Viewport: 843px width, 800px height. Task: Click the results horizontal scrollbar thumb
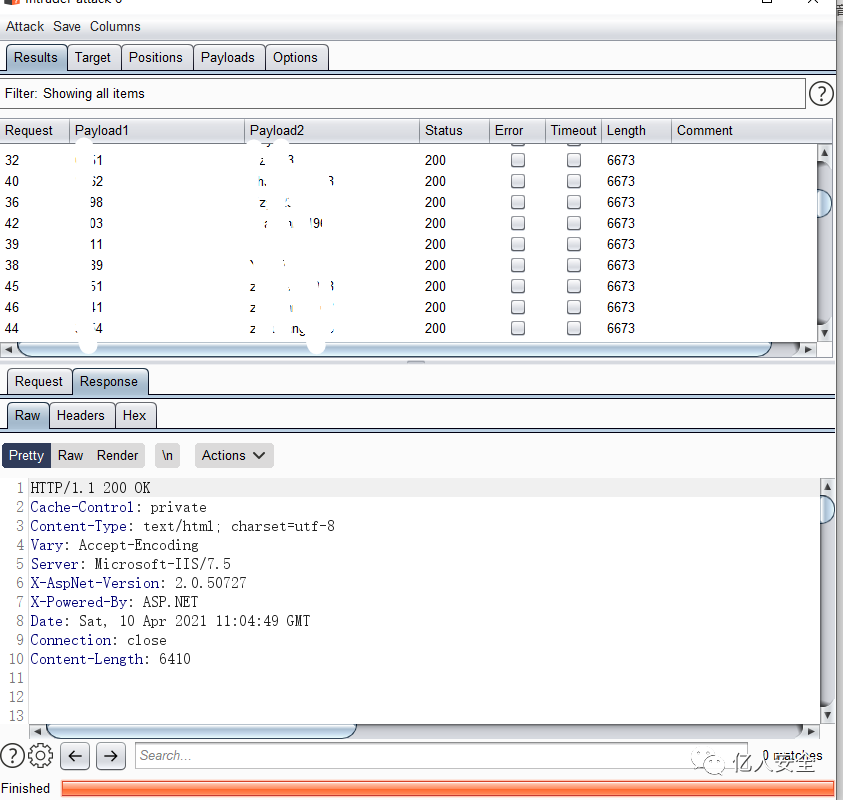[x=395, y=349]
